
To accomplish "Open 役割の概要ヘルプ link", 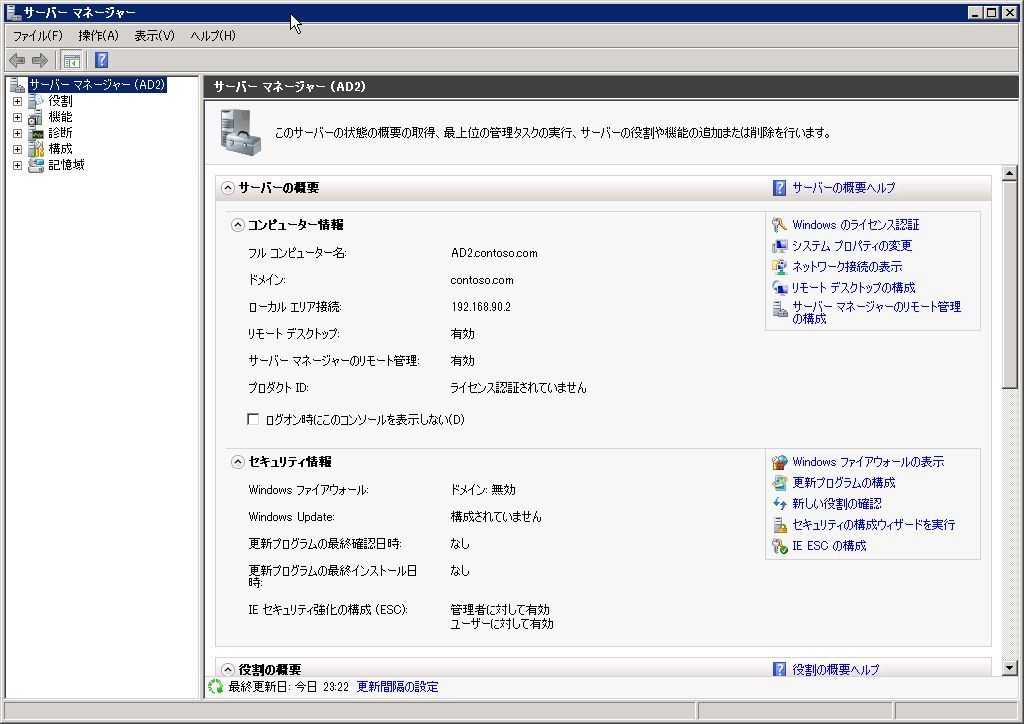I will point(836,669).
